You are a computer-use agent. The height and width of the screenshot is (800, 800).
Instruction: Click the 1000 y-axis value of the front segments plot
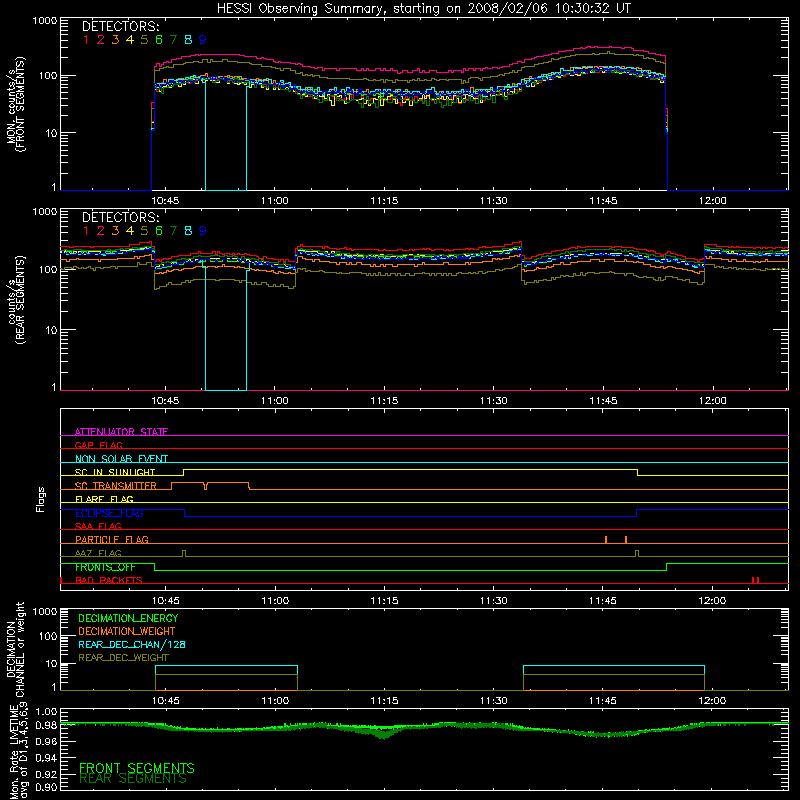click(45, 21)
